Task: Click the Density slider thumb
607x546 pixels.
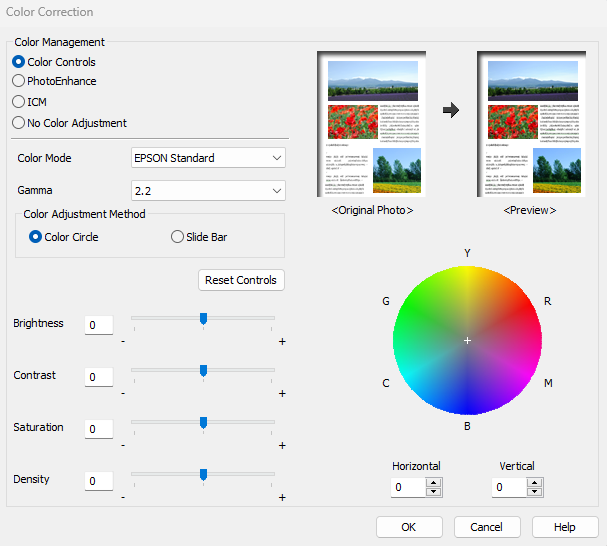Action: (203, 474)
